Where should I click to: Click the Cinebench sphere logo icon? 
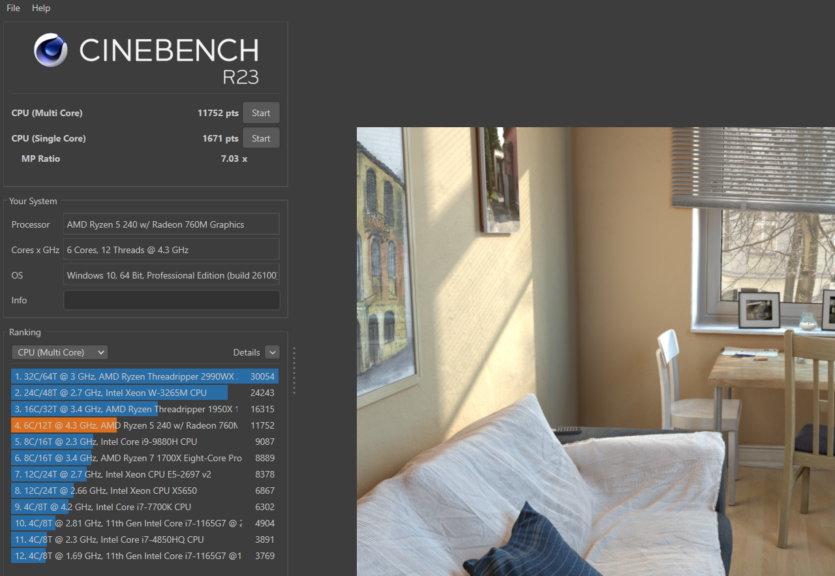(50, 50)
